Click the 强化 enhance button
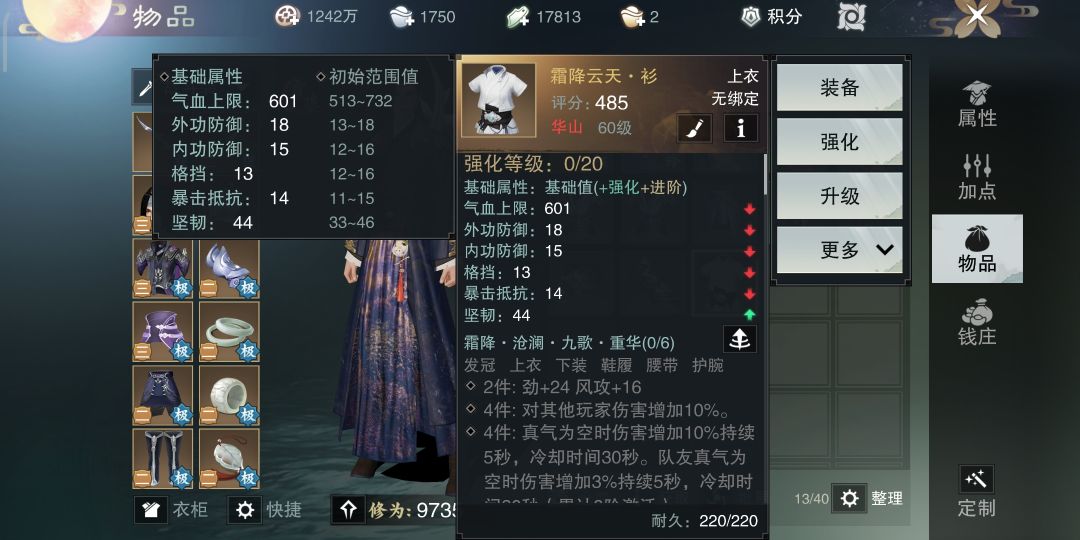The height and width of the screenshot is (540, 1080). click(840, 142)
